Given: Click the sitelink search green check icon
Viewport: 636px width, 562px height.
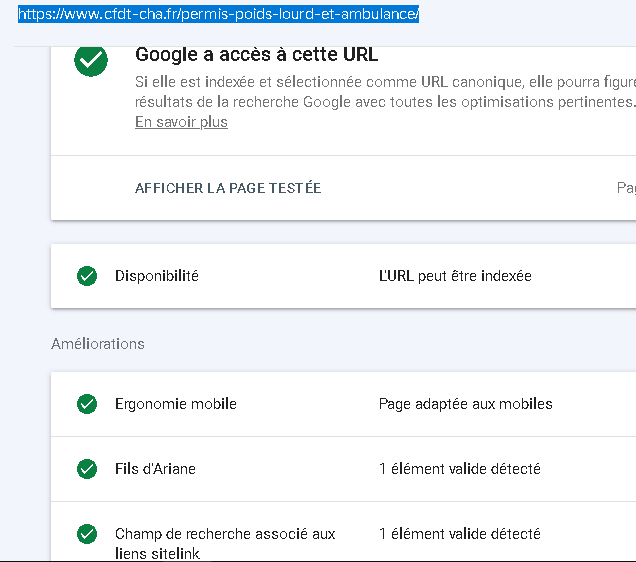Looking at the screenshot, I should (x=87, y=534).
